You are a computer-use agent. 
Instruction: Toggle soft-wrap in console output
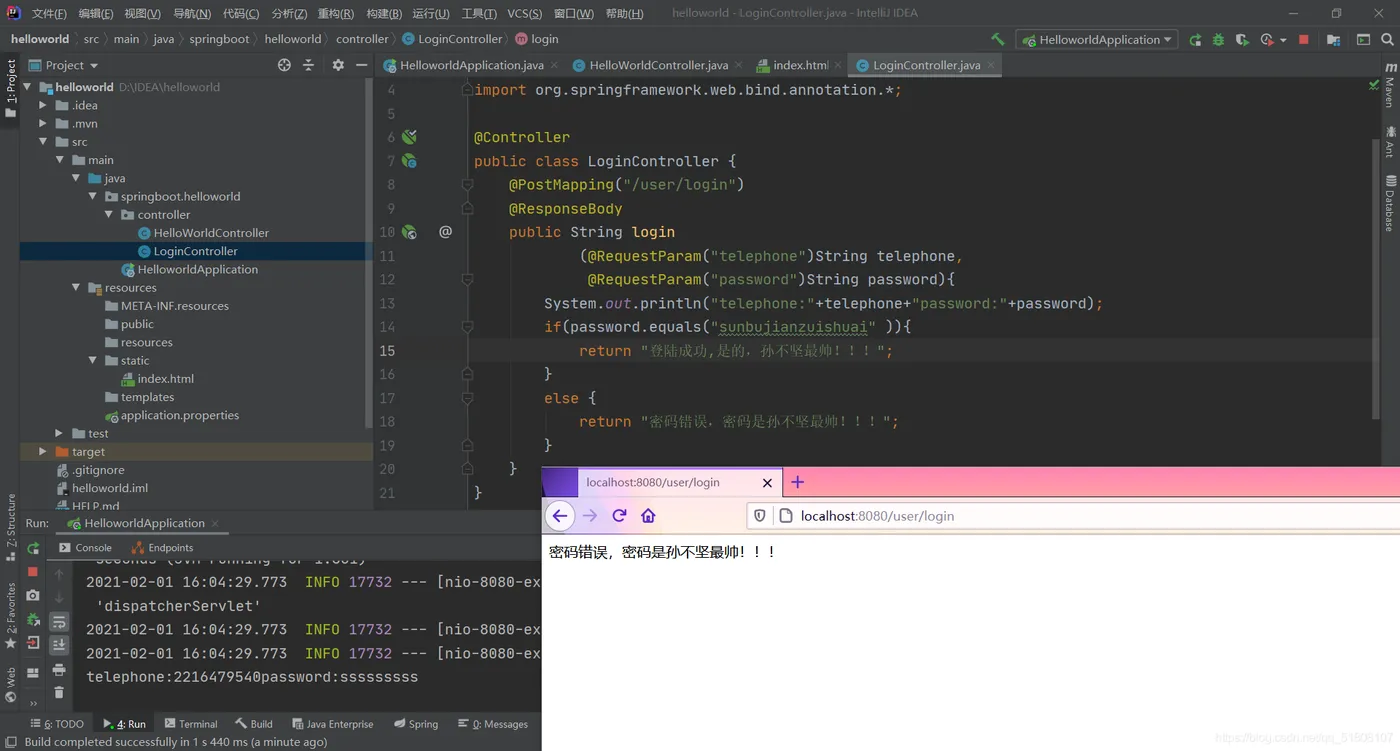click(59, 622)
